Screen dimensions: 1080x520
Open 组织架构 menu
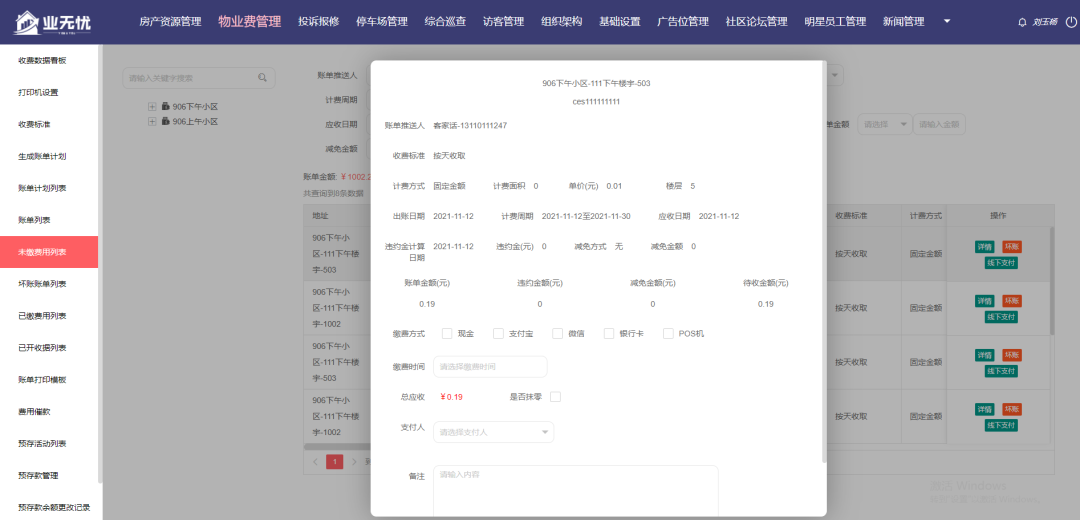[562, 22]
